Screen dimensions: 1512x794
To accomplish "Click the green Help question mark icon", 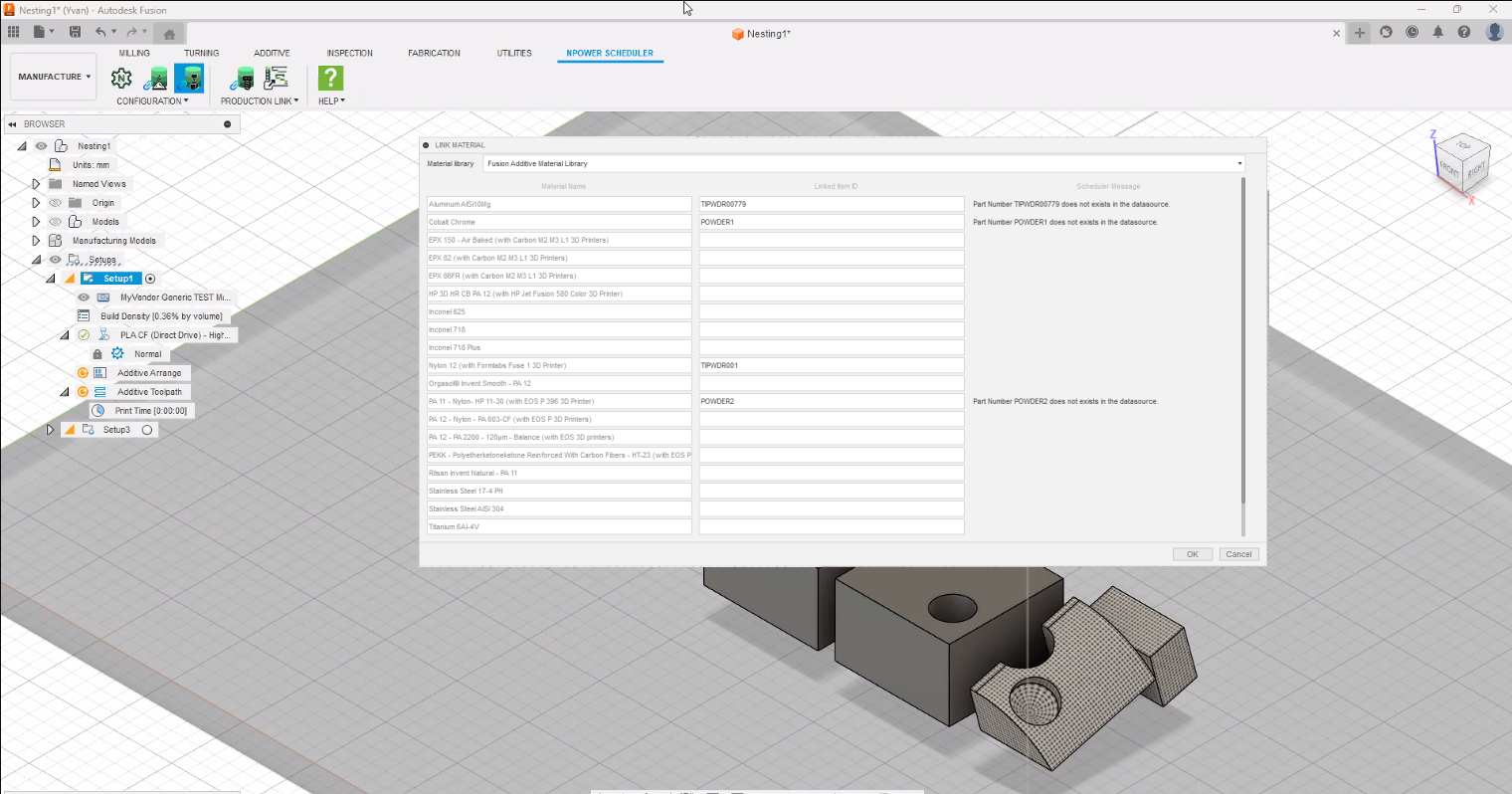I will [330, 78].
